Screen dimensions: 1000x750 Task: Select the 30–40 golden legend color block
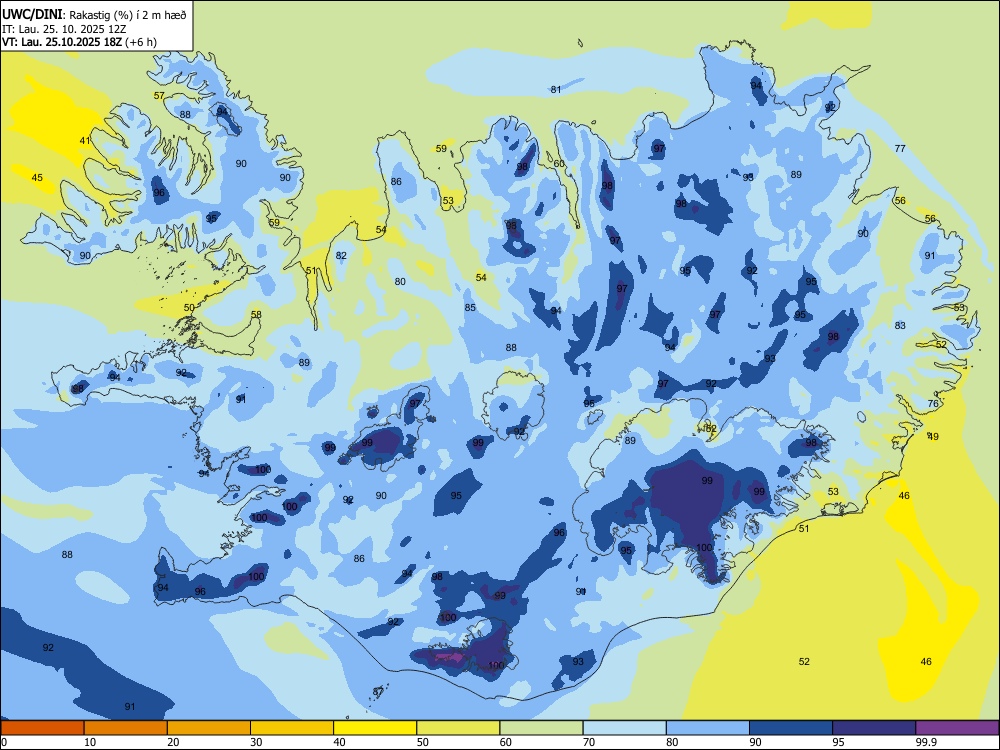tap(292, 728)
